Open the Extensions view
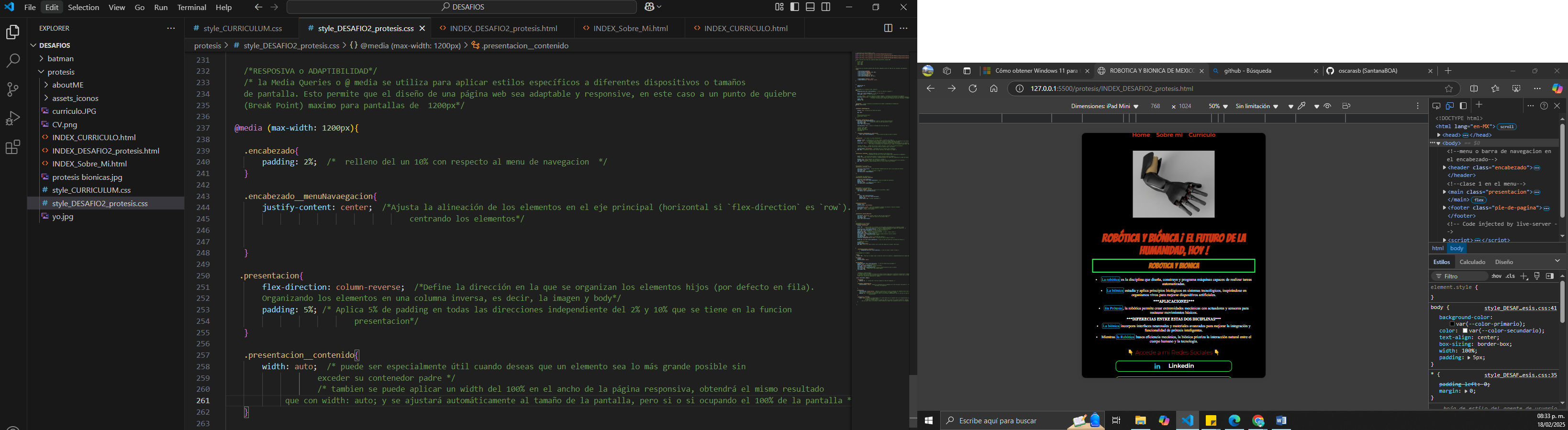1568x430 pixels. (x=13, y=147)
